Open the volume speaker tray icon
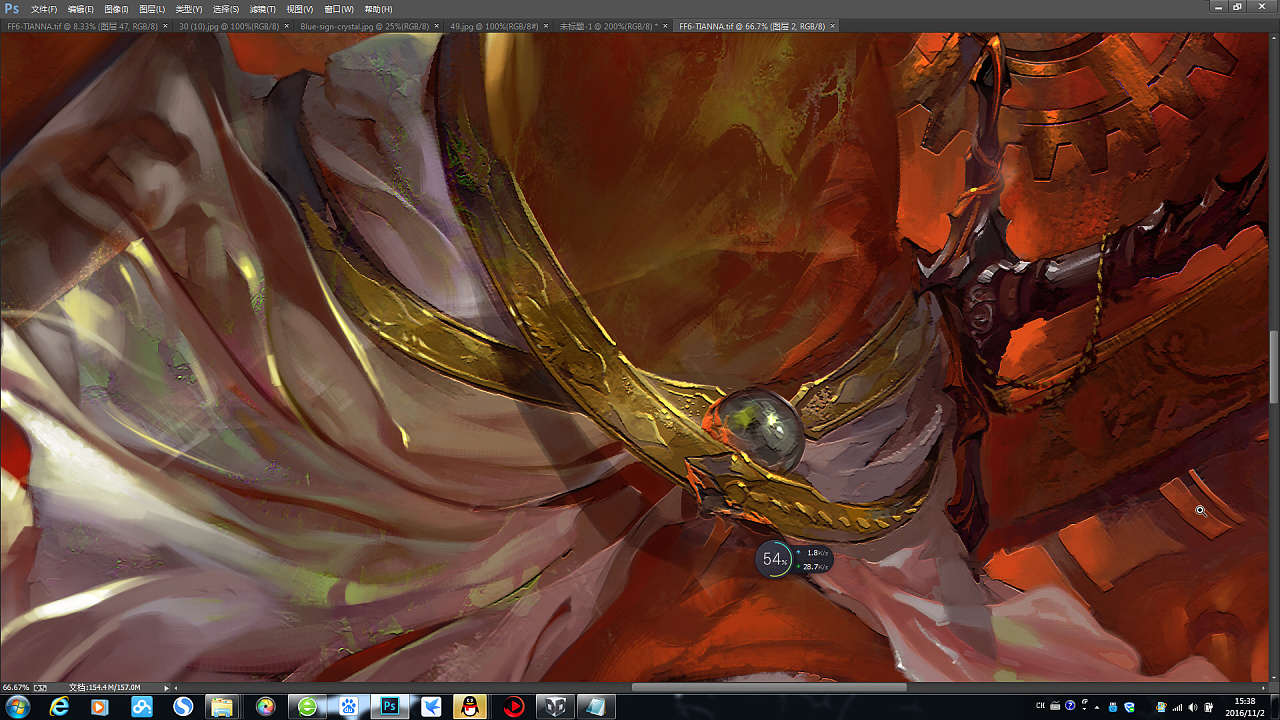The height and width of the screenshot is (720, 1280). (x=1193, y=707)
